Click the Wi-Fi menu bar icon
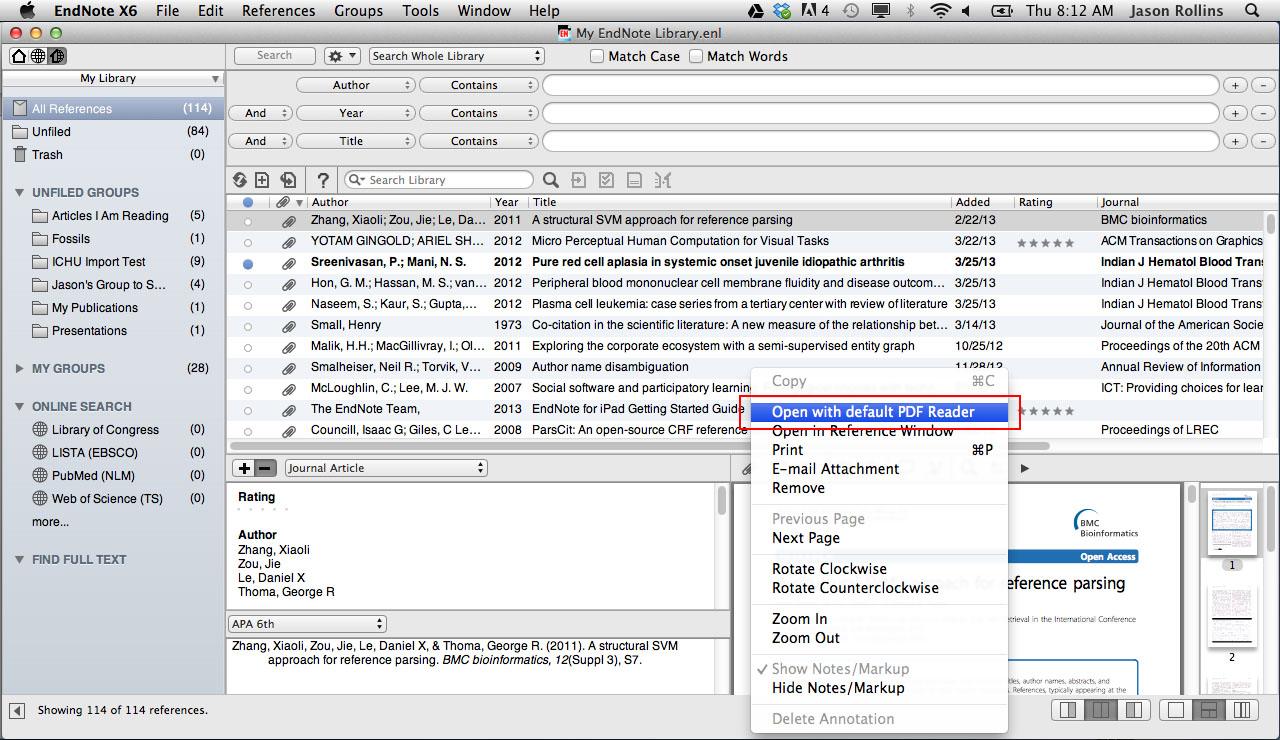 point(940,11)
